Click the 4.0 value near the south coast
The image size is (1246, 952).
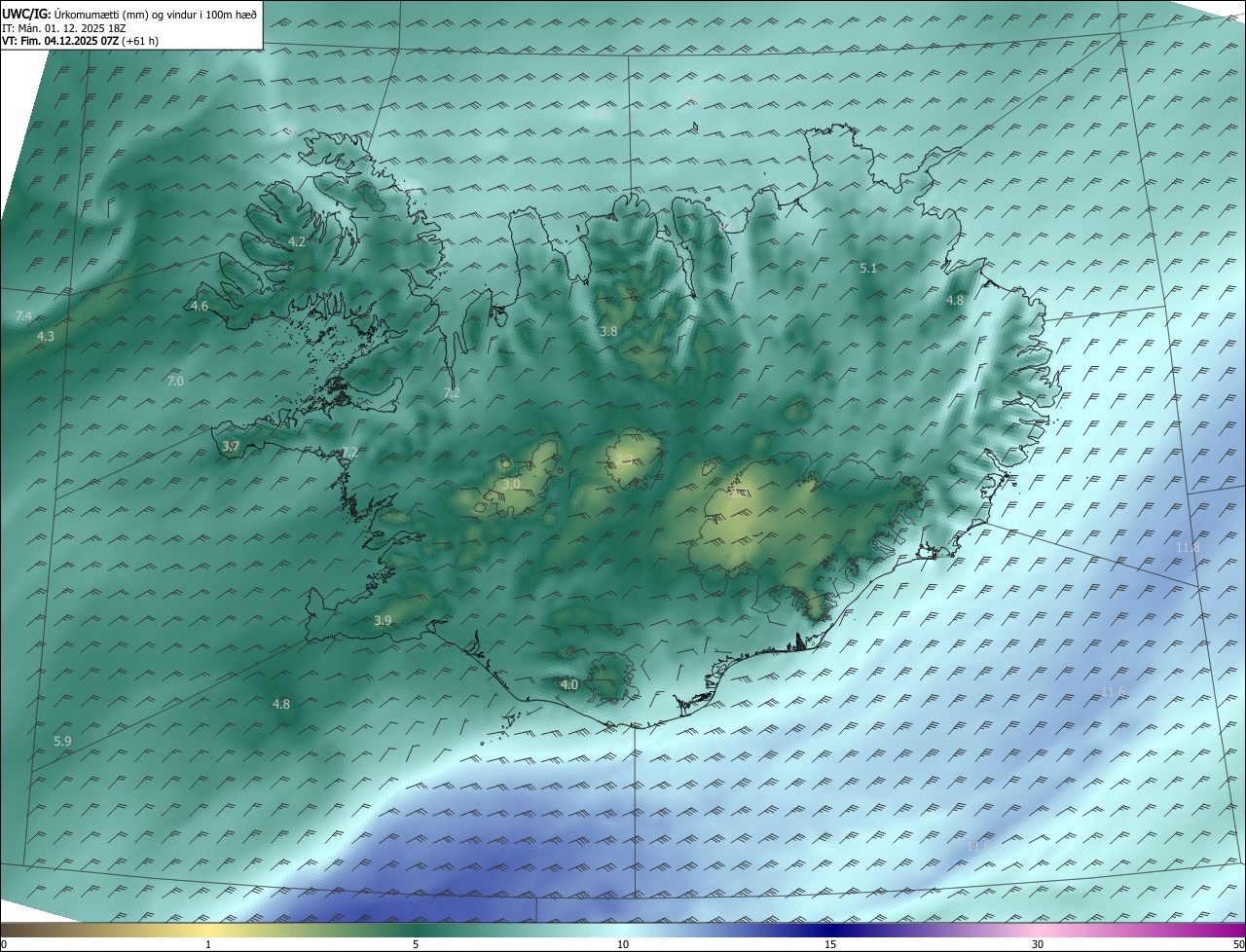569,684
